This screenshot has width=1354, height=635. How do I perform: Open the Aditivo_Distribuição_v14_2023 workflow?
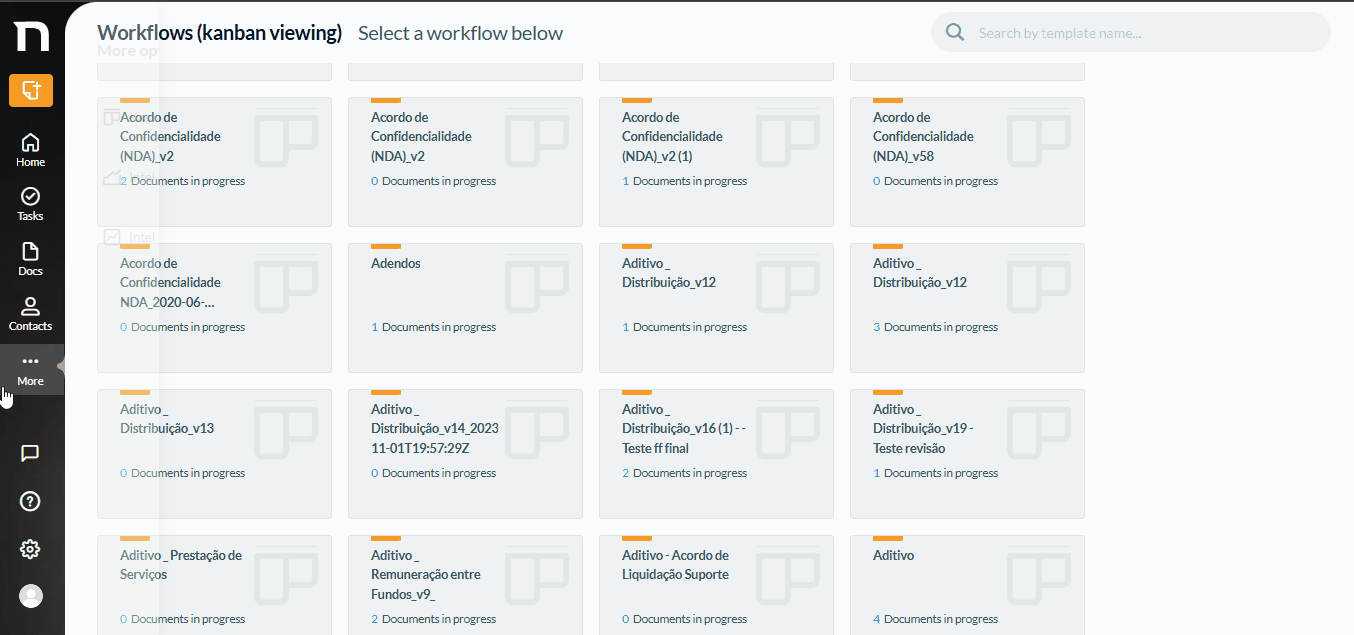pyautogui.click(x=465, y=454)
